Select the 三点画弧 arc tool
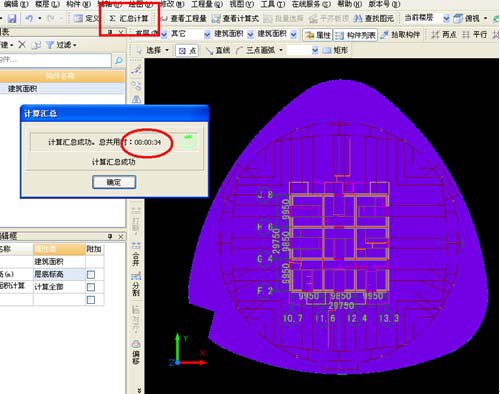500x394 pixels. coord(255,51)
